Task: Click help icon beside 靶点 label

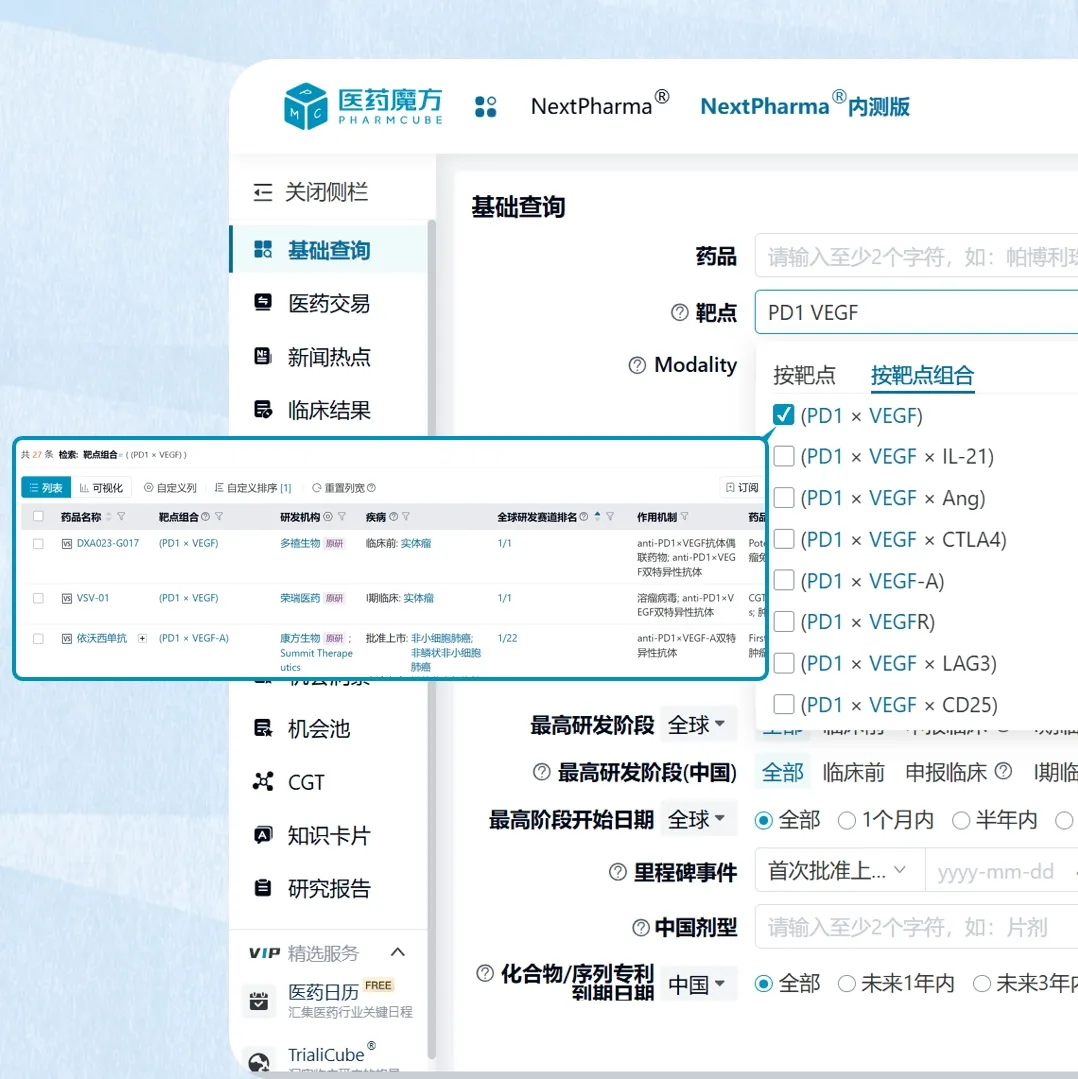Action: [x=679, y=312]
